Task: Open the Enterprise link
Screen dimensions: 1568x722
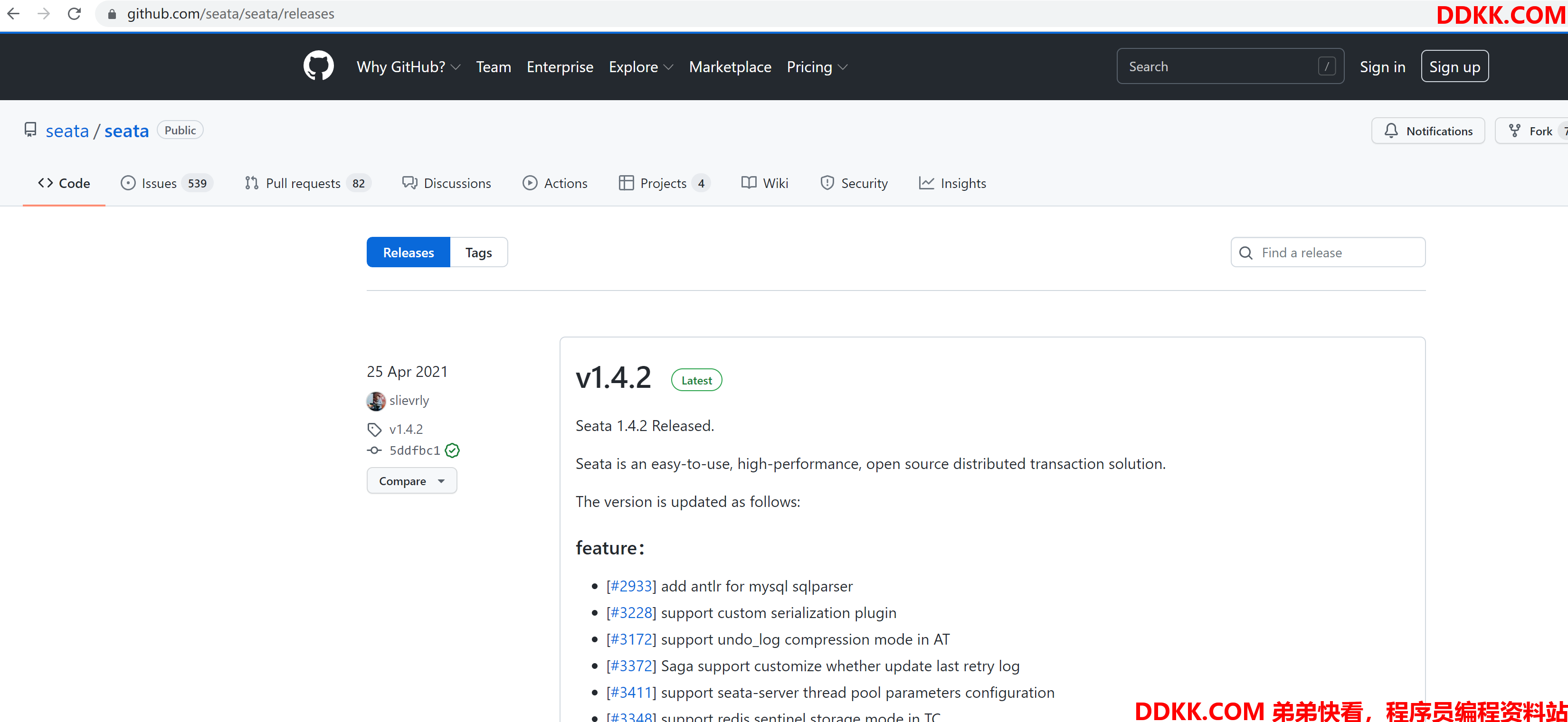Action: click(x=560, y=67)
